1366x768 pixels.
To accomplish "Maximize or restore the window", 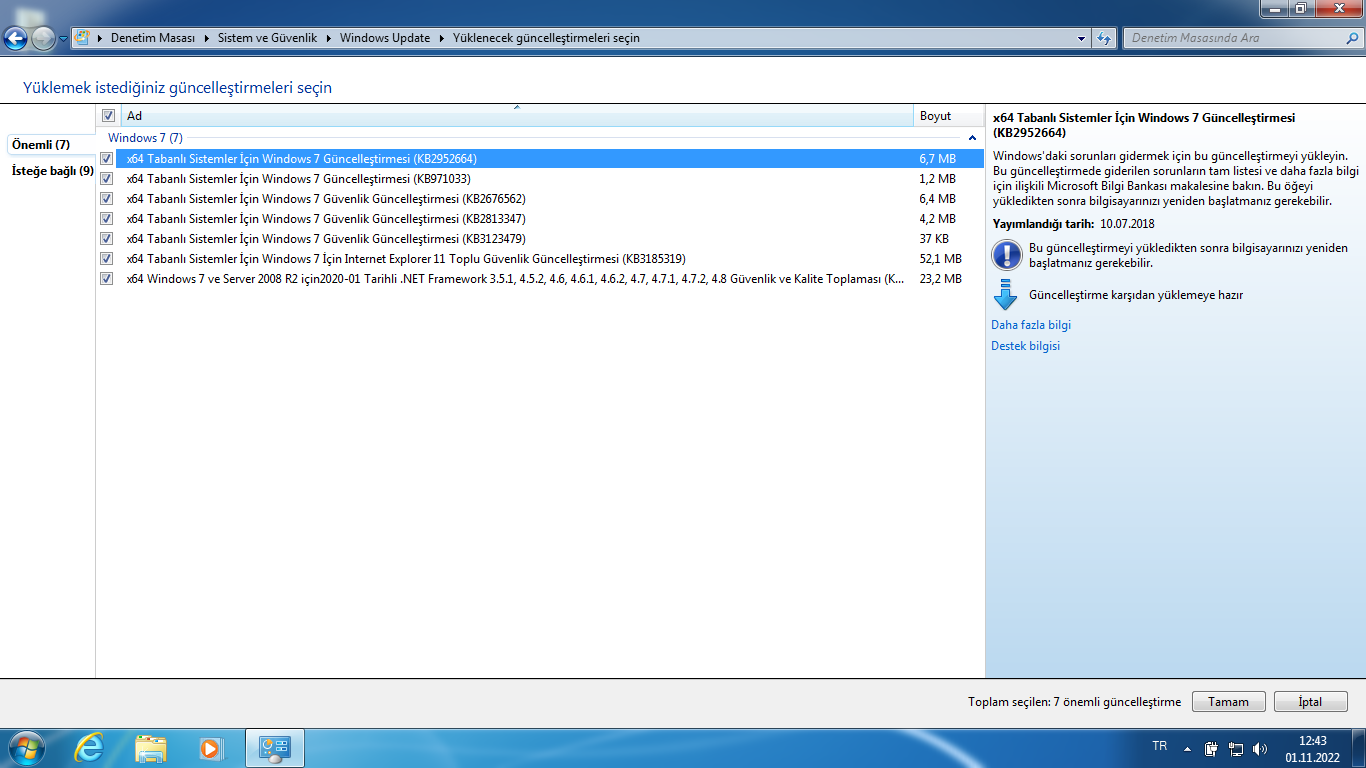I will [x=1300, y=8].
